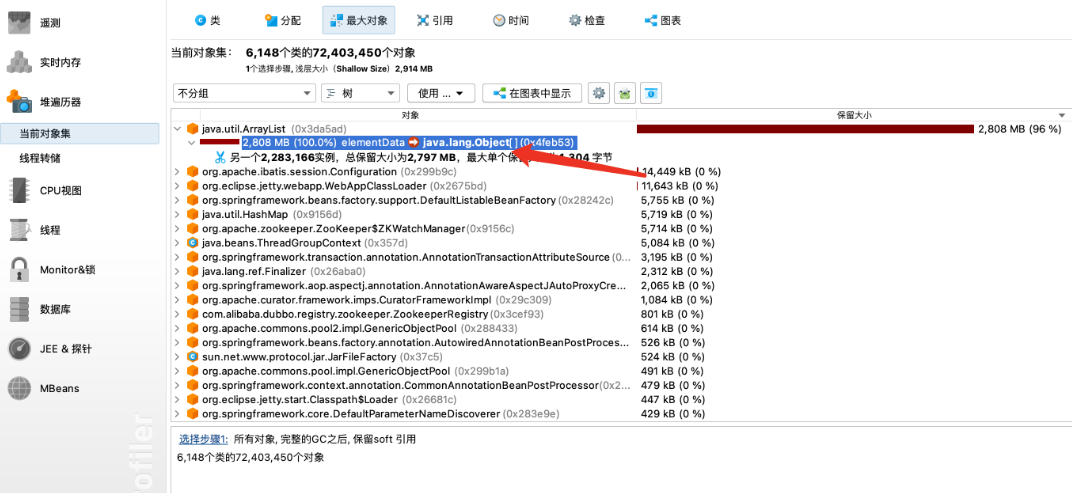Expand AnnotationTransactionAttributeSource row
The width and height of the screenshot is (1072, 493).
point(178,257)
